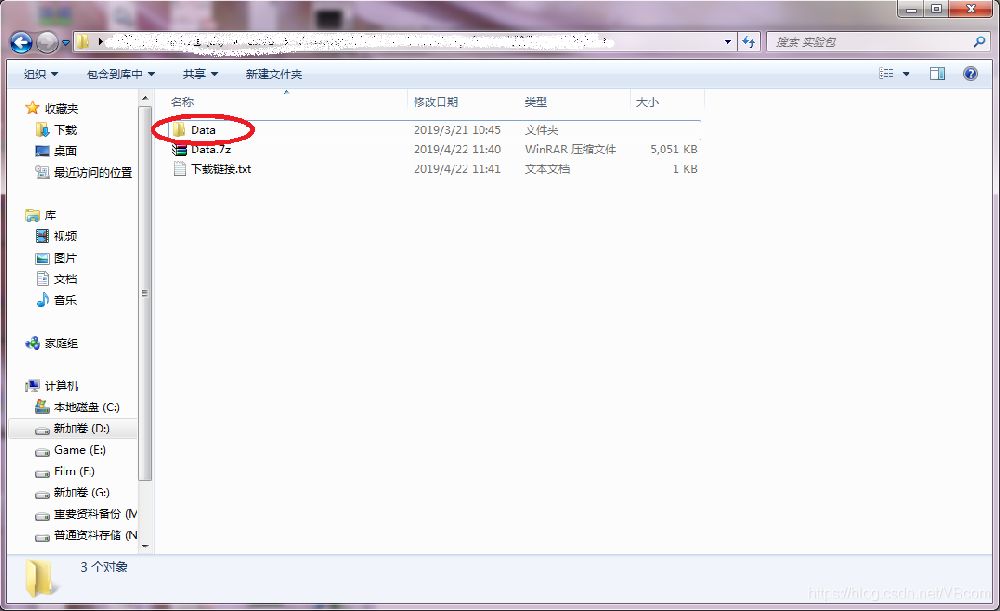The width and height of the screenshot is (1000, 611).
Task: Select the 下载链接.txt text file
Action: click(220, 169)
